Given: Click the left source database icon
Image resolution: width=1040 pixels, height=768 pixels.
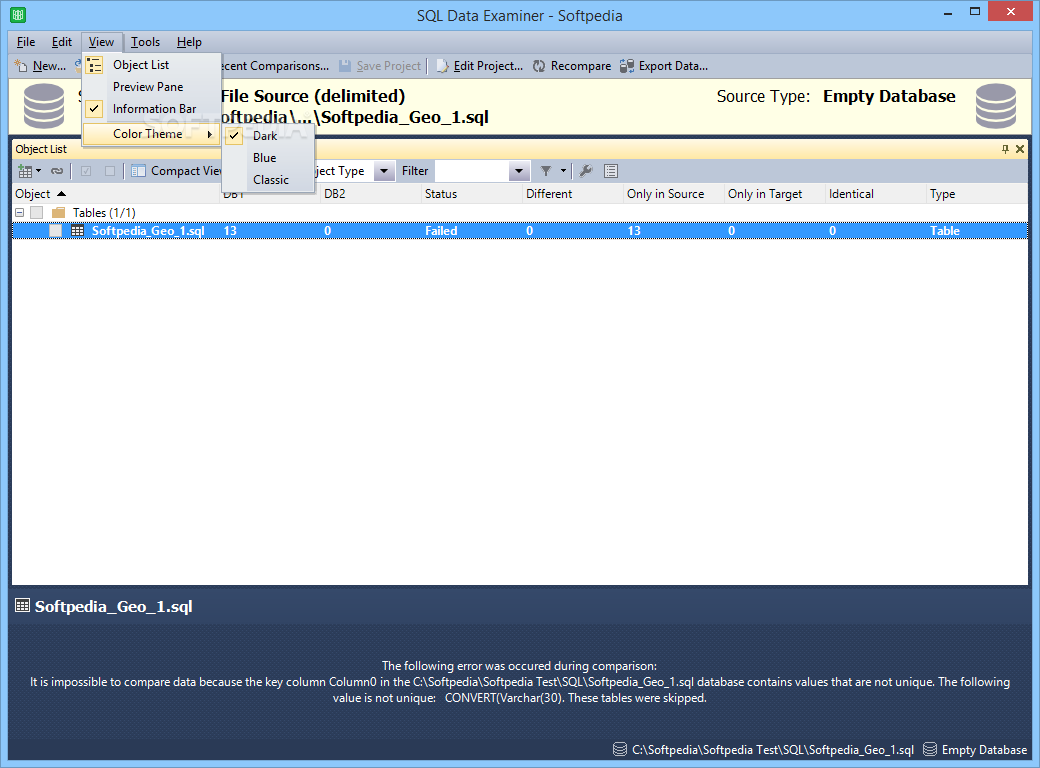Looking at the screenshot, I should (44, 106).
